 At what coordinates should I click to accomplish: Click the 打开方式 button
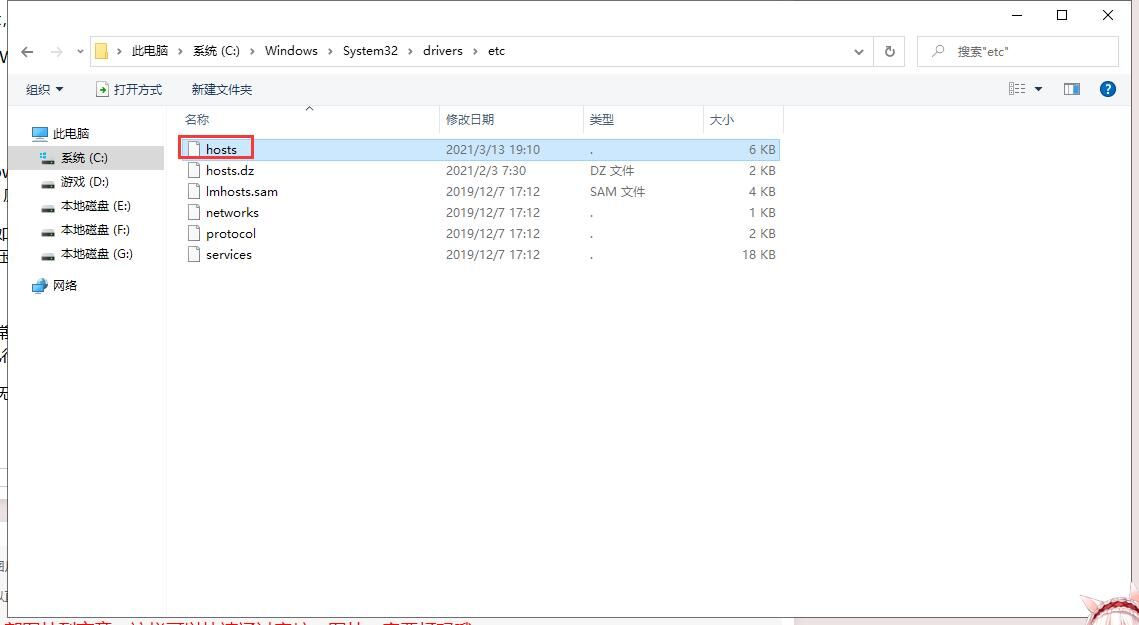128,89
